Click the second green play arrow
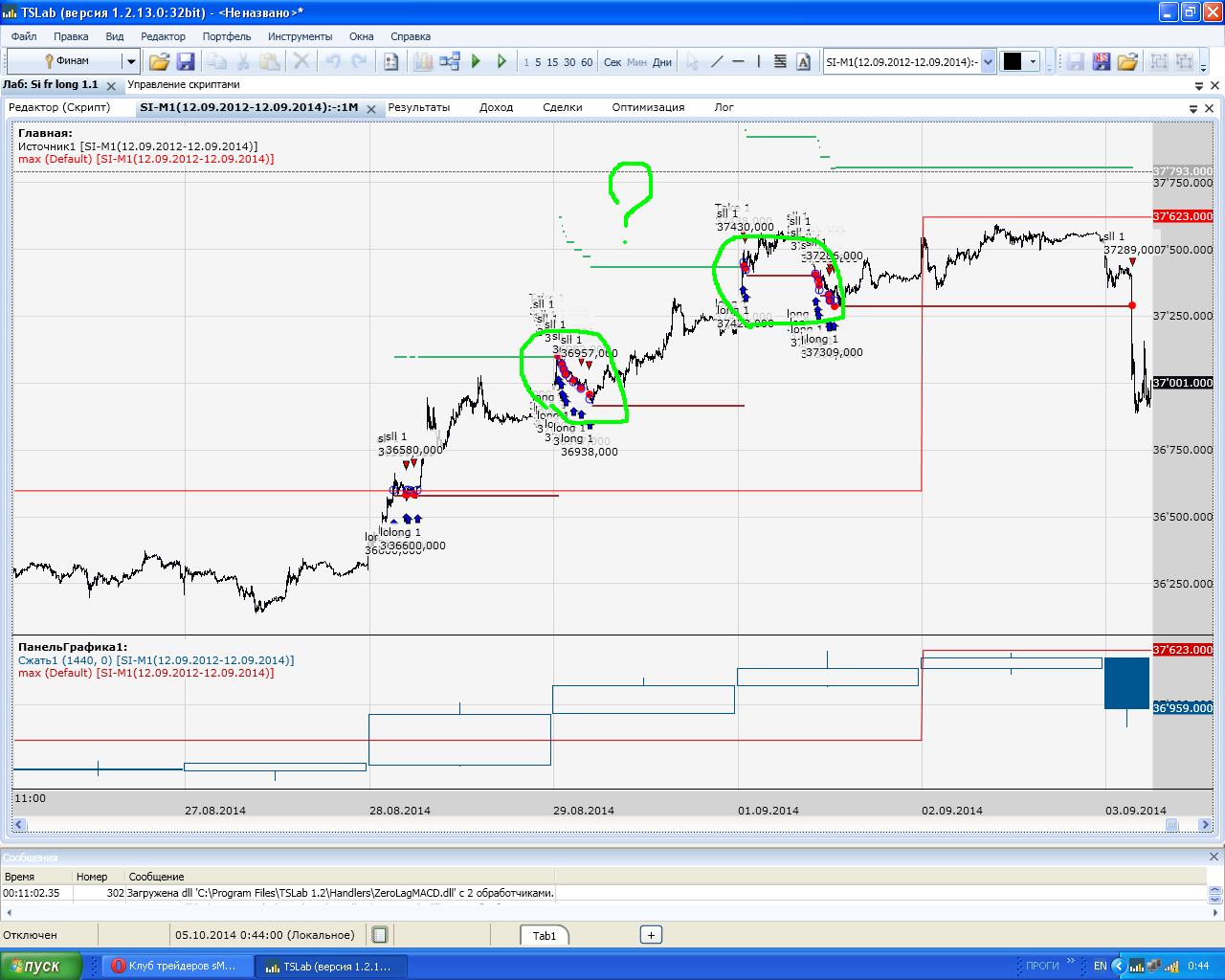 pos(501,61)
